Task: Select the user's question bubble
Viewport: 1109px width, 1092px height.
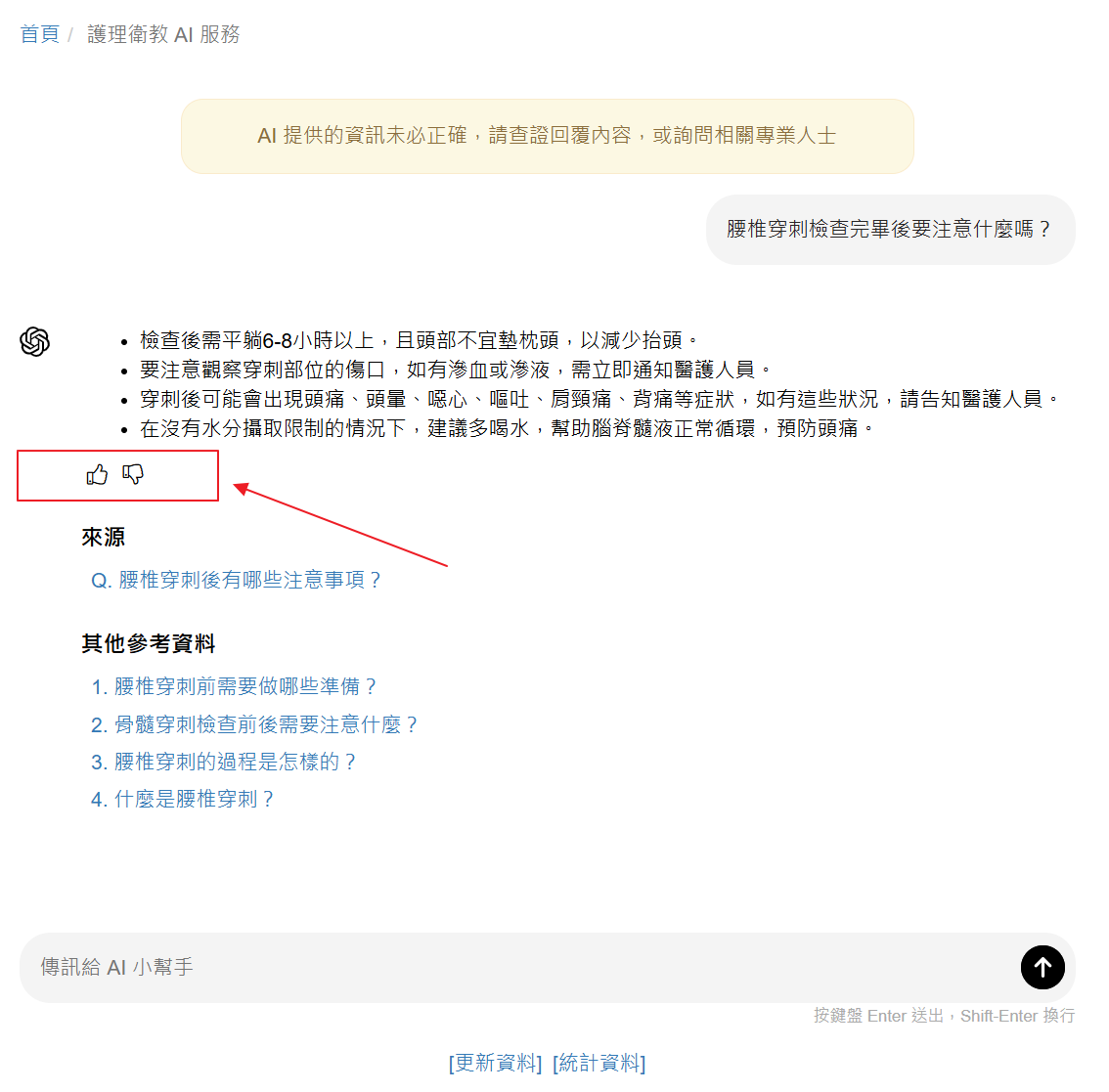Action: 890,228
